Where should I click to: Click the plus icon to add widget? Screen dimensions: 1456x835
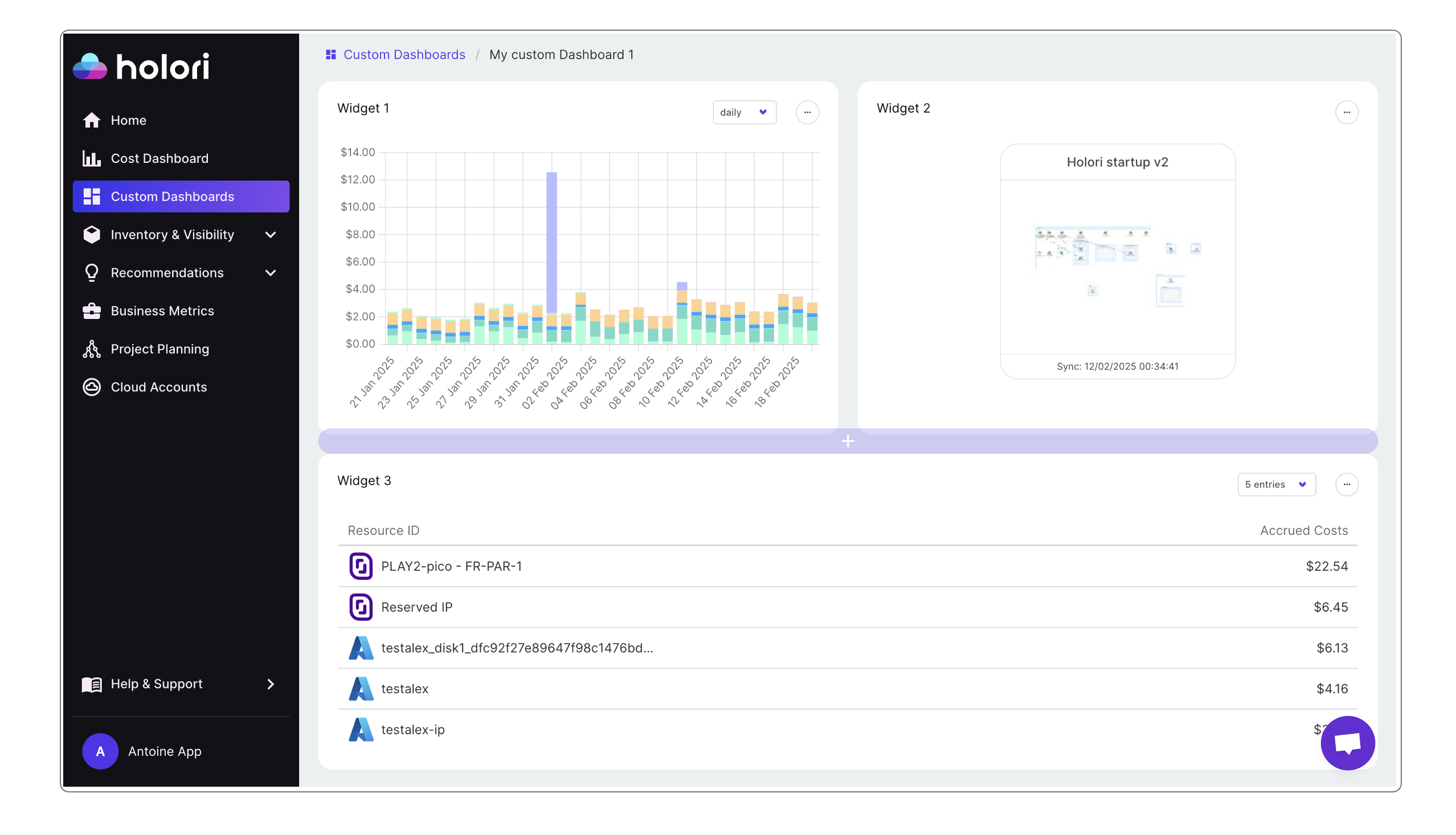(x=848, y=441)
